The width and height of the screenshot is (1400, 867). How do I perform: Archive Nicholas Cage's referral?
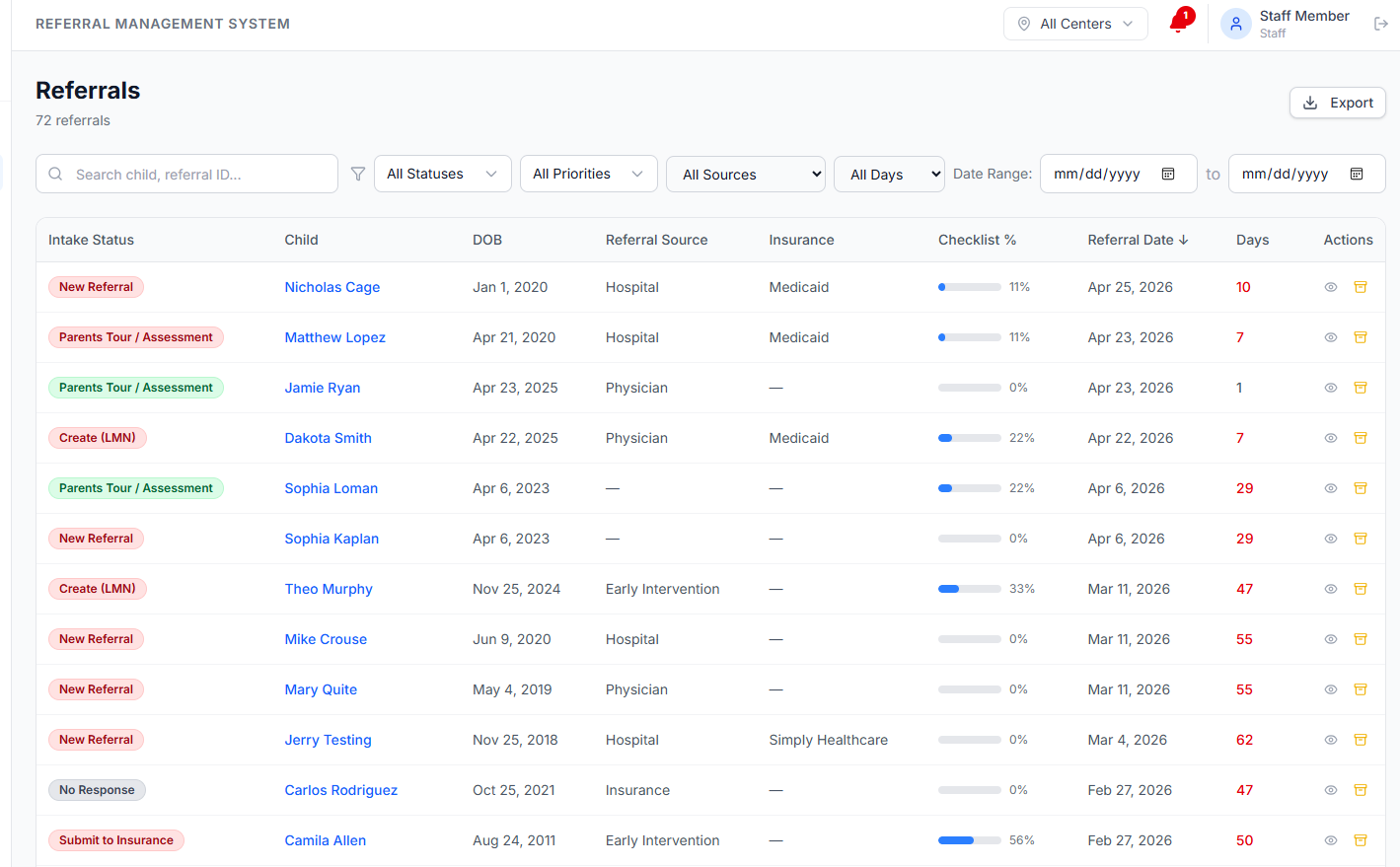click(x=1361, y=287)
